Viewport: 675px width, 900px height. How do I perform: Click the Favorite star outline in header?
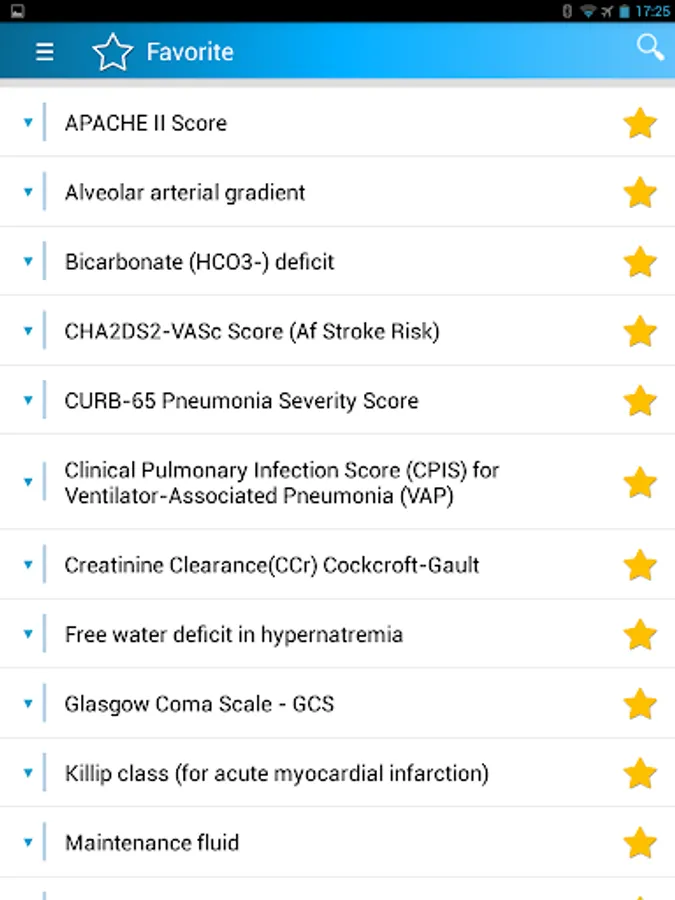tap(112, 52)
